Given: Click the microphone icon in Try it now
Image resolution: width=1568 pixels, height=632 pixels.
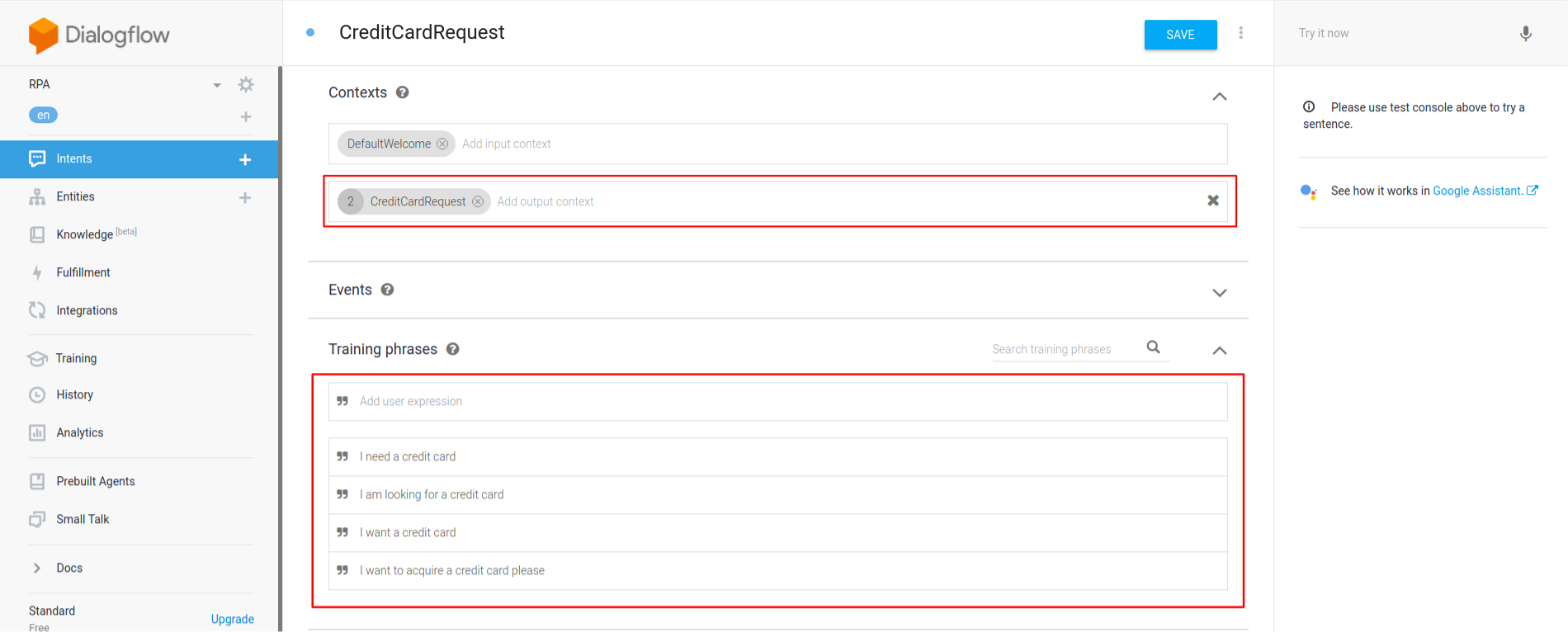Looking at the screenshot, I should [1525, 34].
